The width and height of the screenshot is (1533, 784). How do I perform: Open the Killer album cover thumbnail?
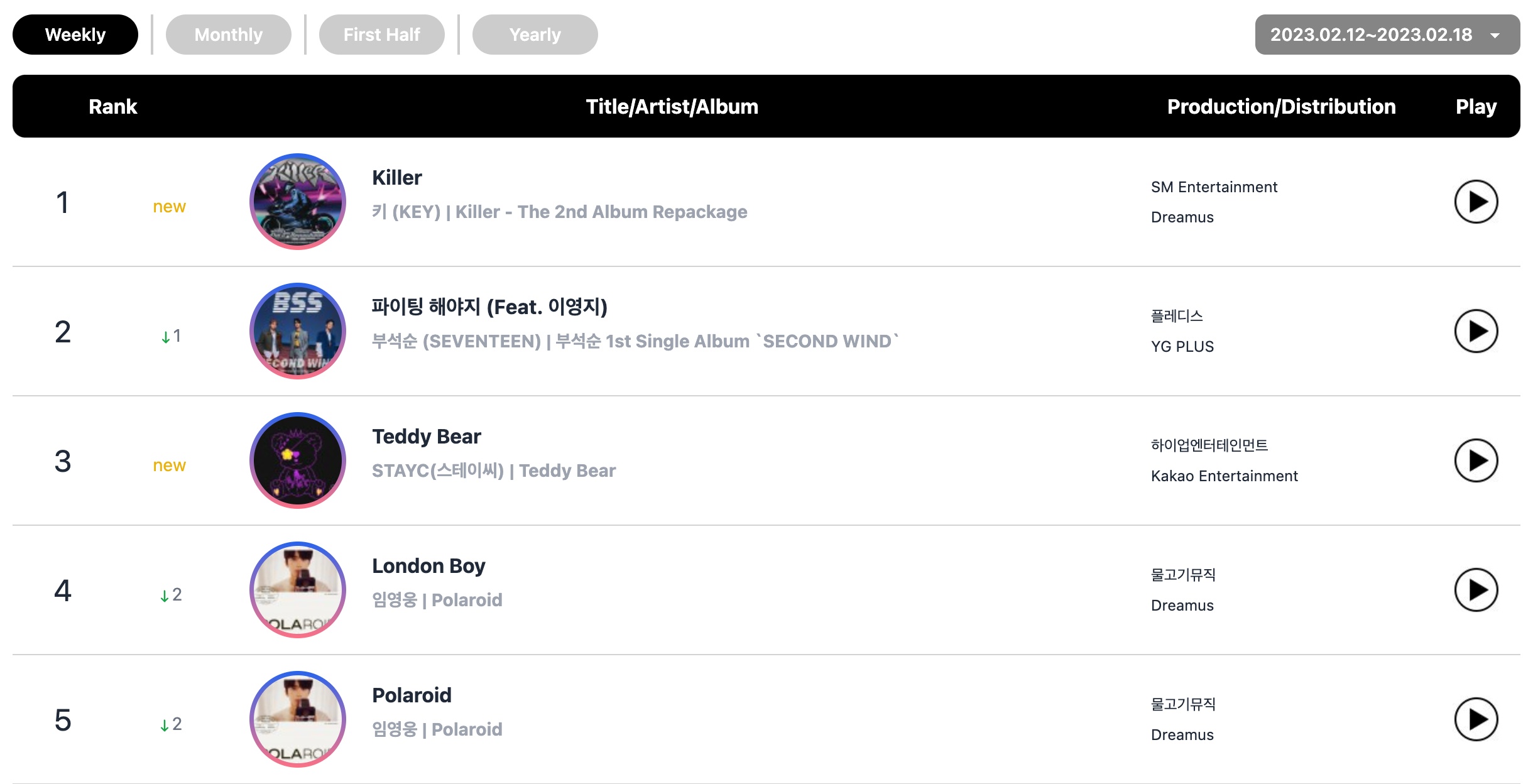point(298,202)
